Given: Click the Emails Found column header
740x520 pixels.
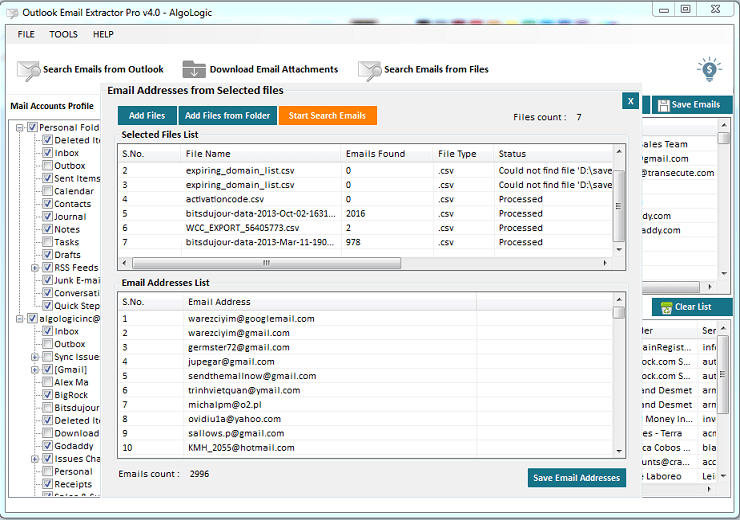Looking at the screenshot, I should [x=387, y=154].
